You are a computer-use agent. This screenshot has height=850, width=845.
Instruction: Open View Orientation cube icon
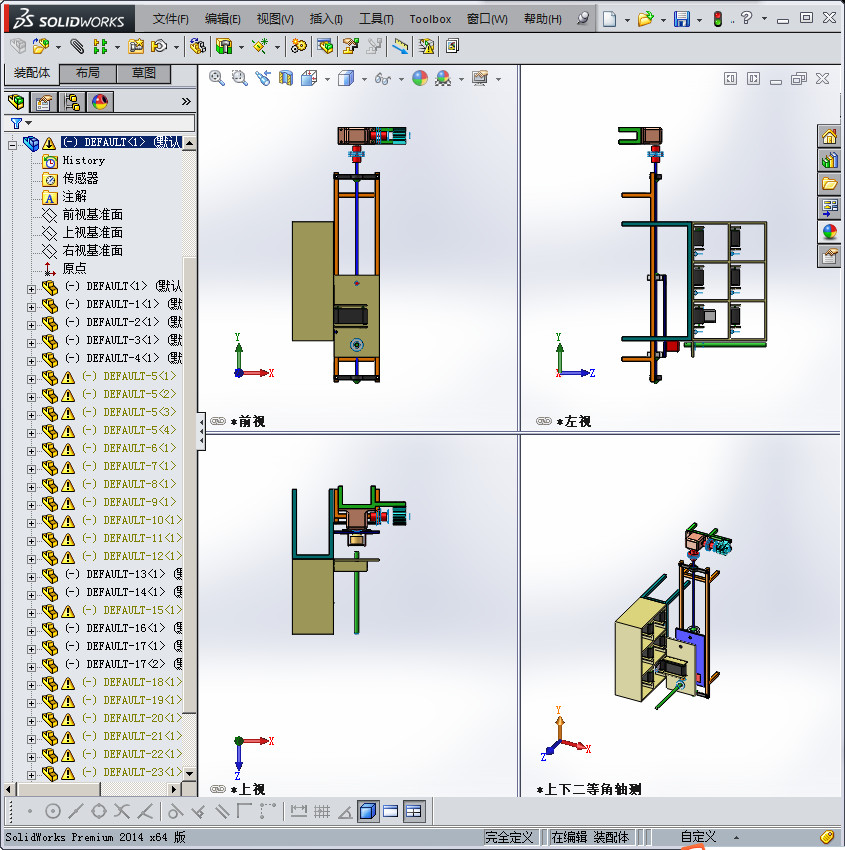pyautogui.click(x=309, y=79)
